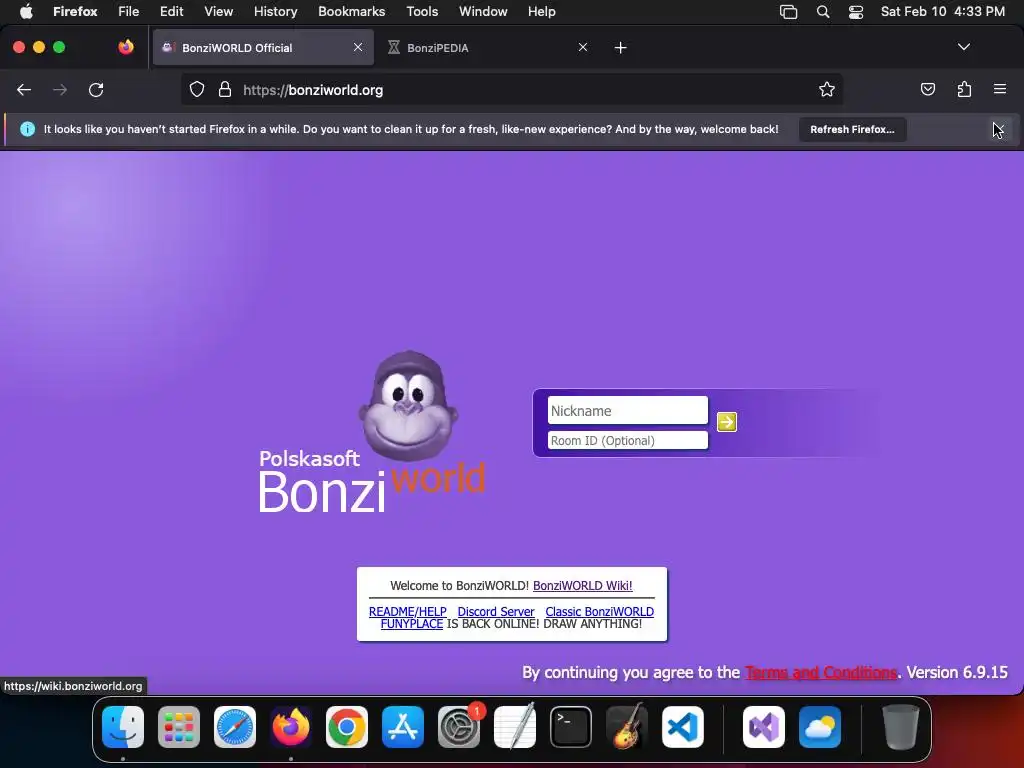The image size is (1024, 768).
Task: Select the BonziWORLD Official tab
Action: point(263,47)
